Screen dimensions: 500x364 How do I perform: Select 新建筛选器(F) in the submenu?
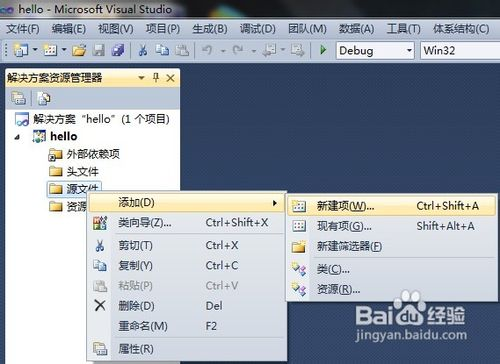tap(392, 246)
